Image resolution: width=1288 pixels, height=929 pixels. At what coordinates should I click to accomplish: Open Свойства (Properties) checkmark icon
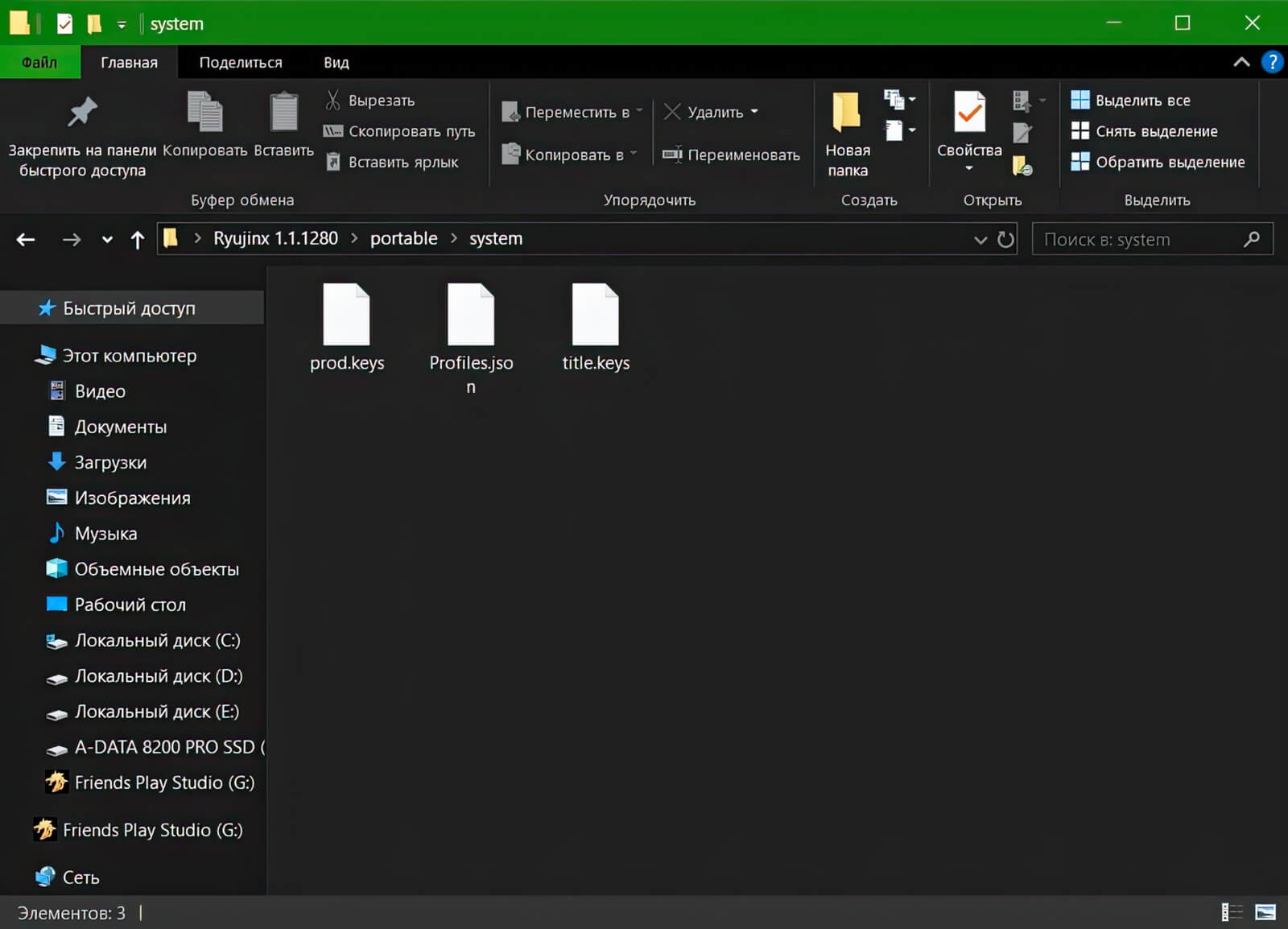pos(969,113)
